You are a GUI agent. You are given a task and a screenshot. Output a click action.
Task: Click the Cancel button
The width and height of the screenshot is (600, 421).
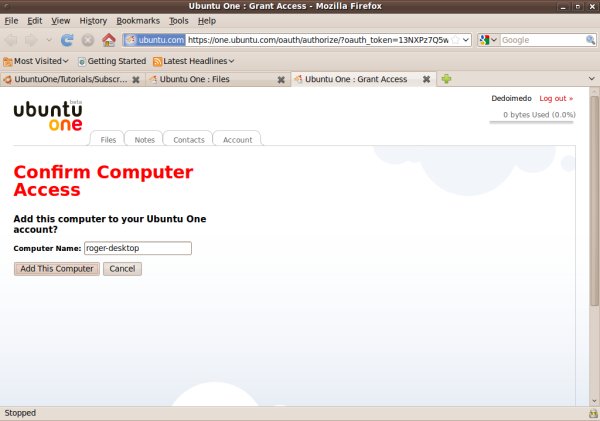(x=122, y=269)
